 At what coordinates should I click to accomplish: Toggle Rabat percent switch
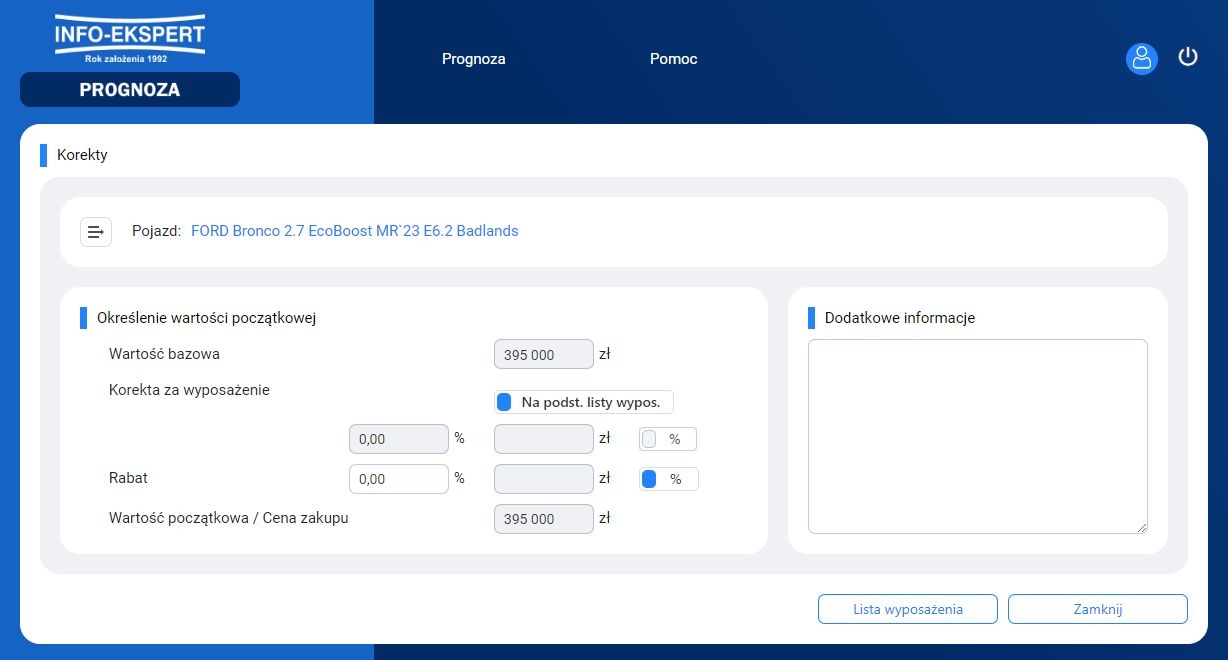(x=650, y=479)
